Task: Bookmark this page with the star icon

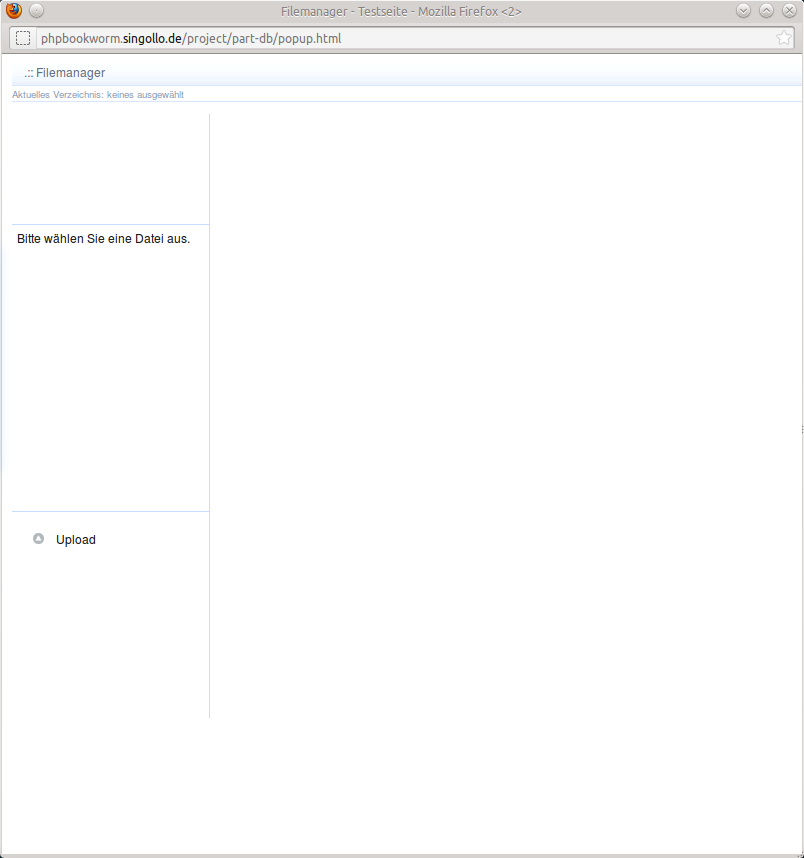Action: pos(783,38)
